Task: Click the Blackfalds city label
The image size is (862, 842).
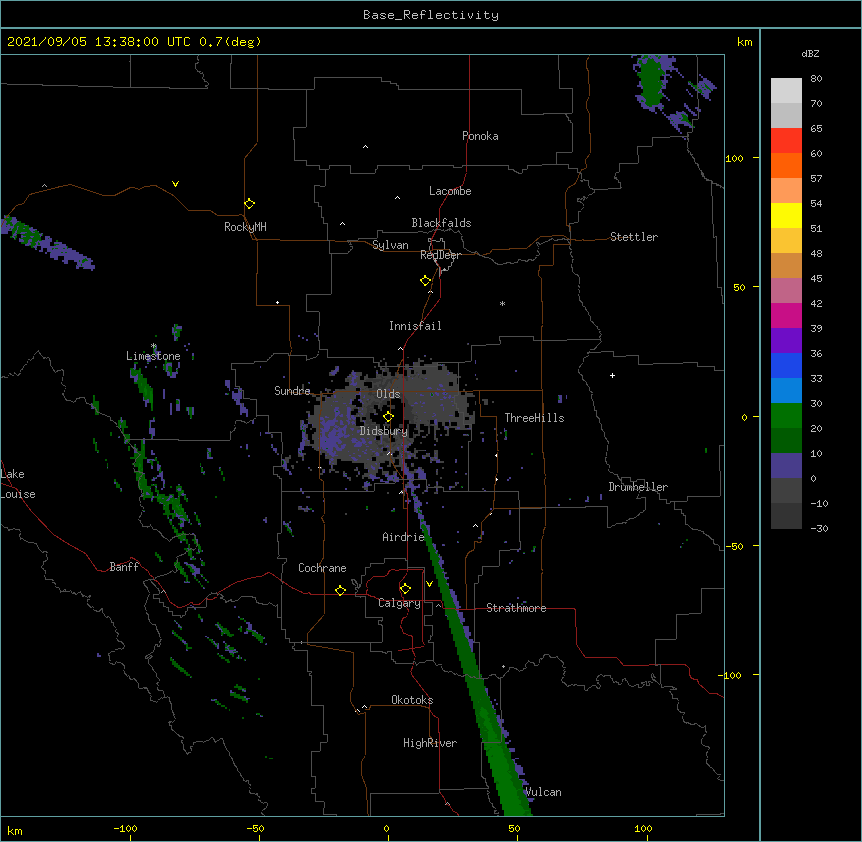Action: pyautogui.click(x=441, y=223)
